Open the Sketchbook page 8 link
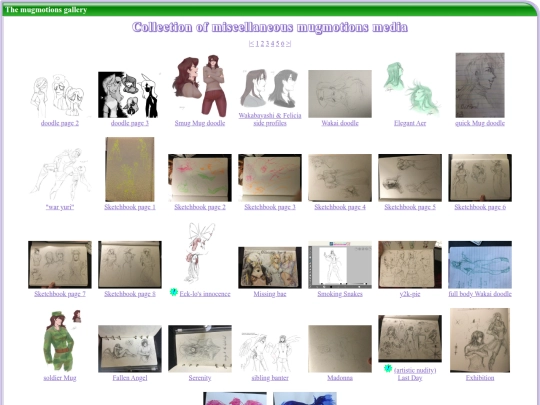The width and height of the screenshot is (540, 405). pyautogui.click(x=130, y=294)
